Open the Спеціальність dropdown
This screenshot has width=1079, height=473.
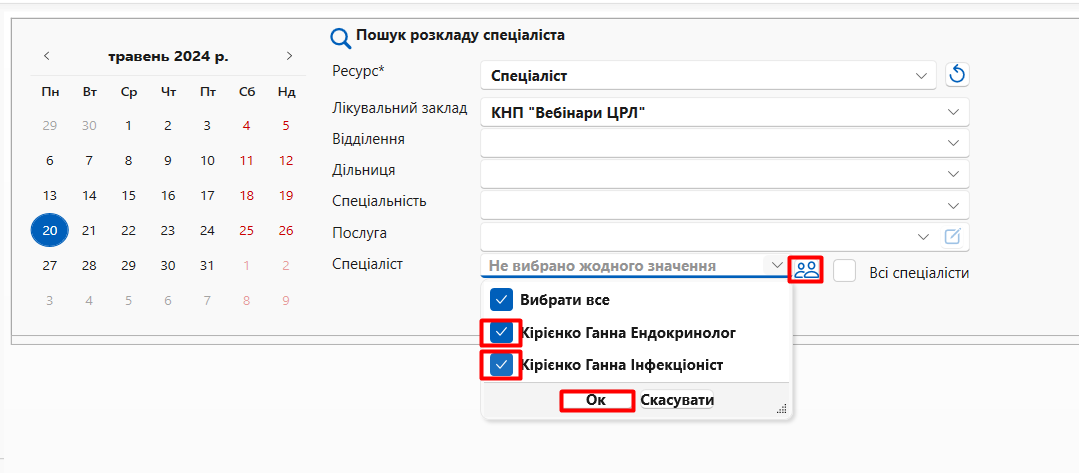pyautogui.click(x=953, y=205)
